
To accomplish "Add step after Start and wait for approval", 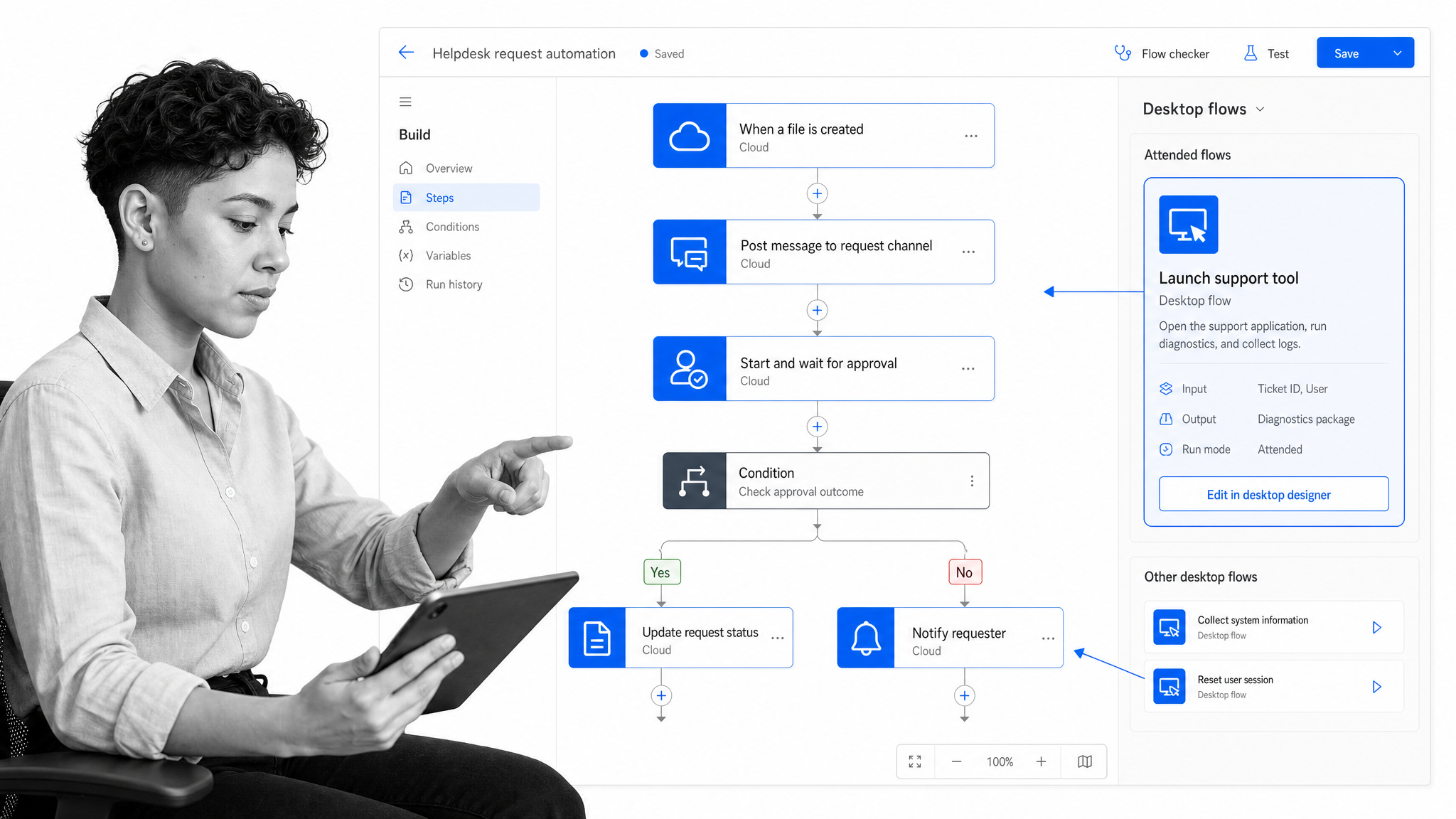I will coord(817,427).
